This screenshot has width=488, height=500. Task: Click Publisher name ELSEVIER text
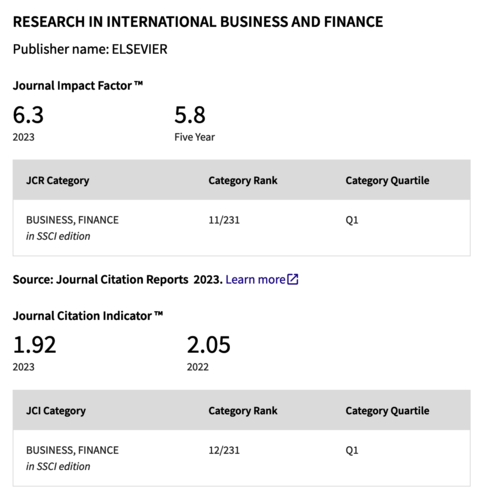90,49
